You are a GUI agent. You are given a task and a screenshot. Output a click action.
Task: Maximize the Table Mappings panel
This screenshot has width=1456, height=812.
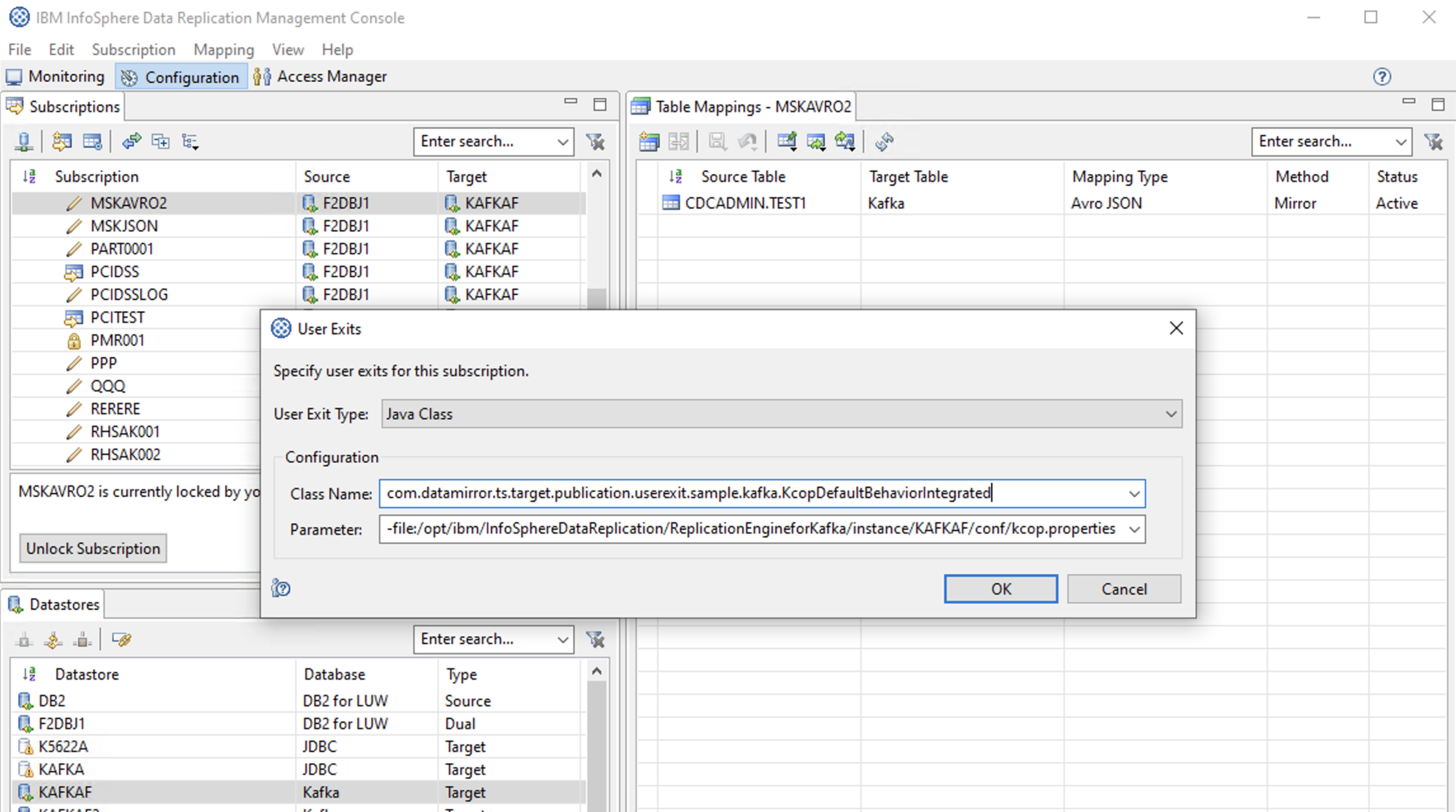[1437, 104]
